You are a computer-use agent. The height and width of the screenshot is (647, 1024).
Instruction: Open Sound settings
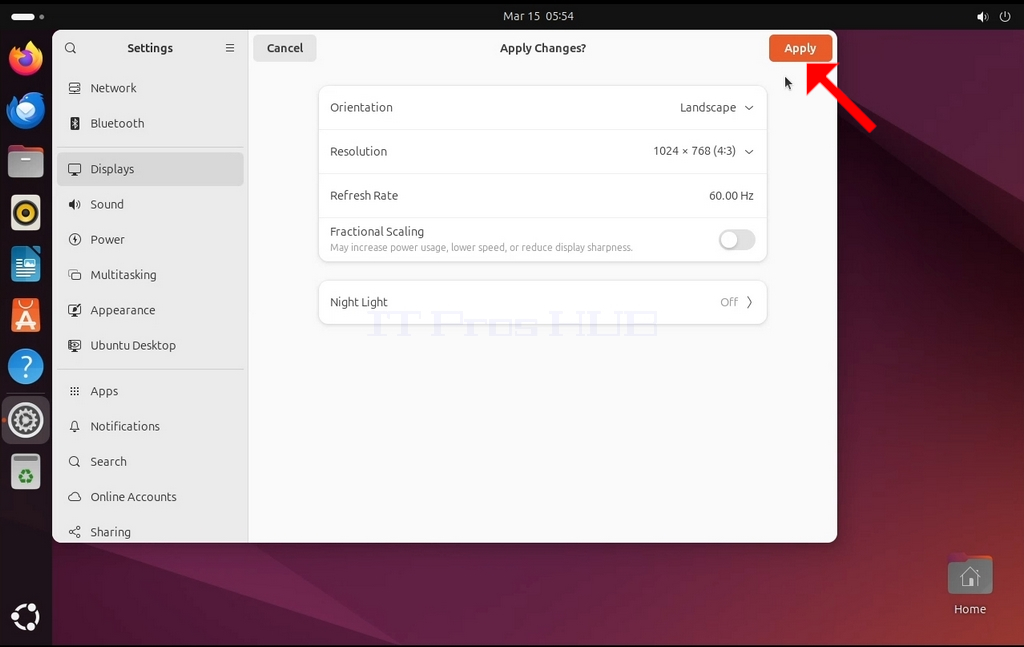pyautogui.click(x=150, y=204)
